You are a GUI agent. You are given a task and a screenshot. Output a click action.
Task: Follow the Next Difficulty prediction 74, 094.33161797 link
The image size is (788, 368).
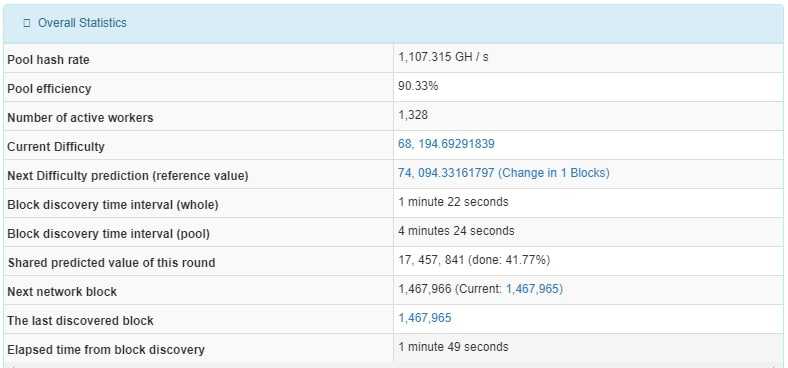(x=504, y=173)
